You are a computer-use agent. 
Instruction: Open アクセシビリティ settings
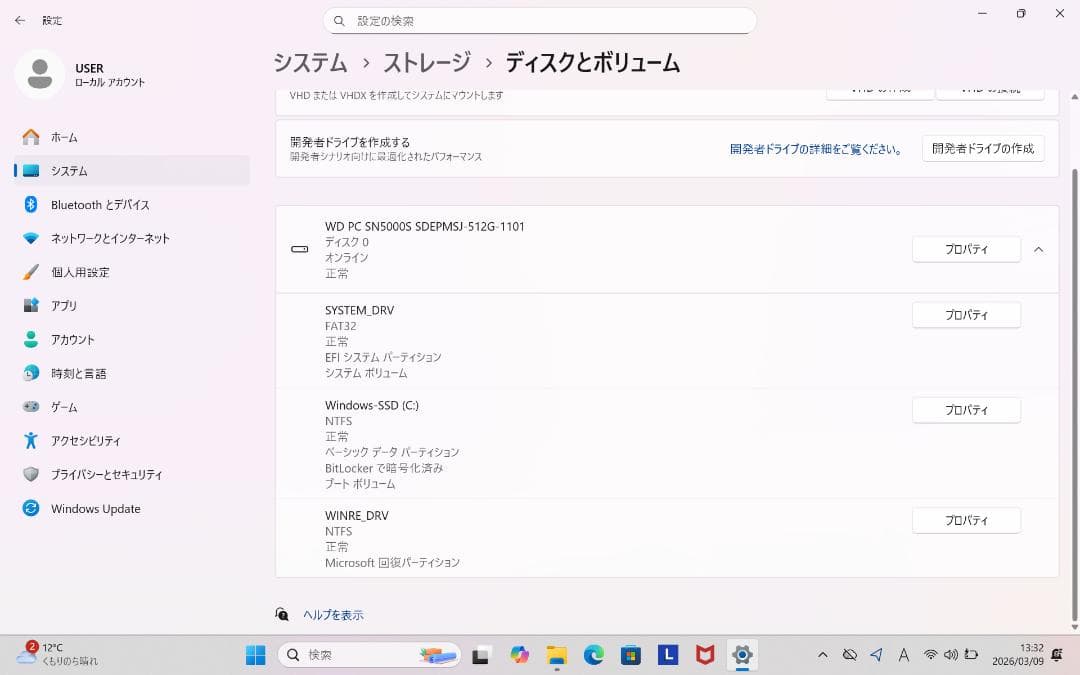(x=132, y=441)
